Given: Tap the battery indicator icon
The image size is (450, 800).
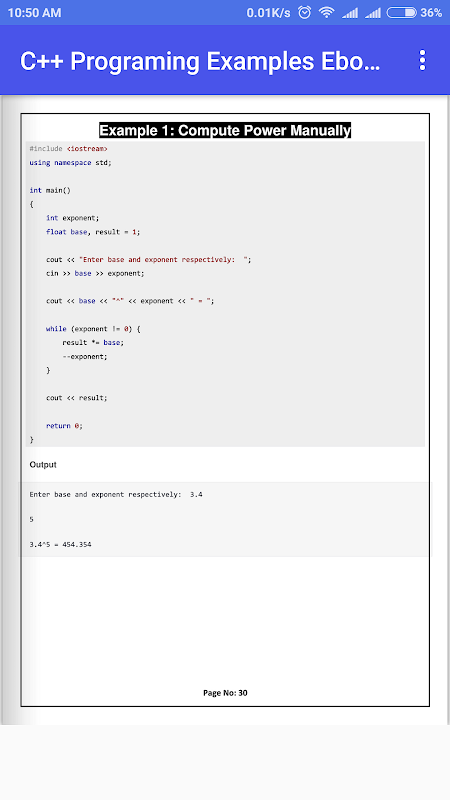Looking at the screenshot, I should click(x=402, y=13).
